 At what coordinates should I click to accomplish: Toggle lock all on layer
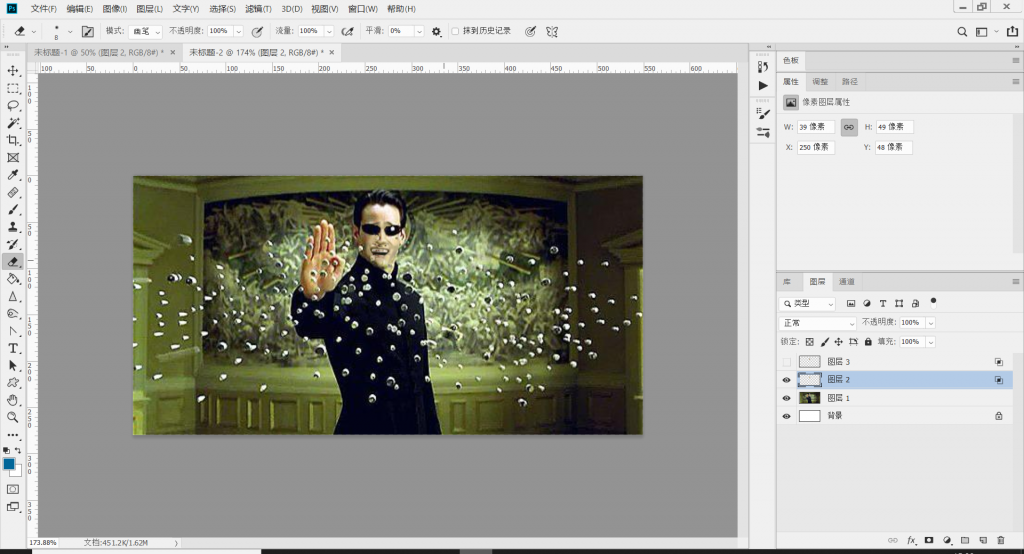[868, 342]
